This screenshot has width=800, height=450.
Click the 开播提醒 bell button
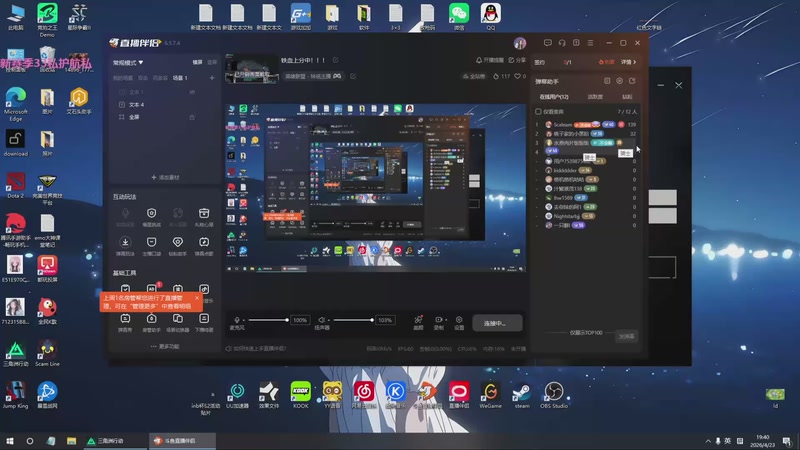(x=489, y=60)
